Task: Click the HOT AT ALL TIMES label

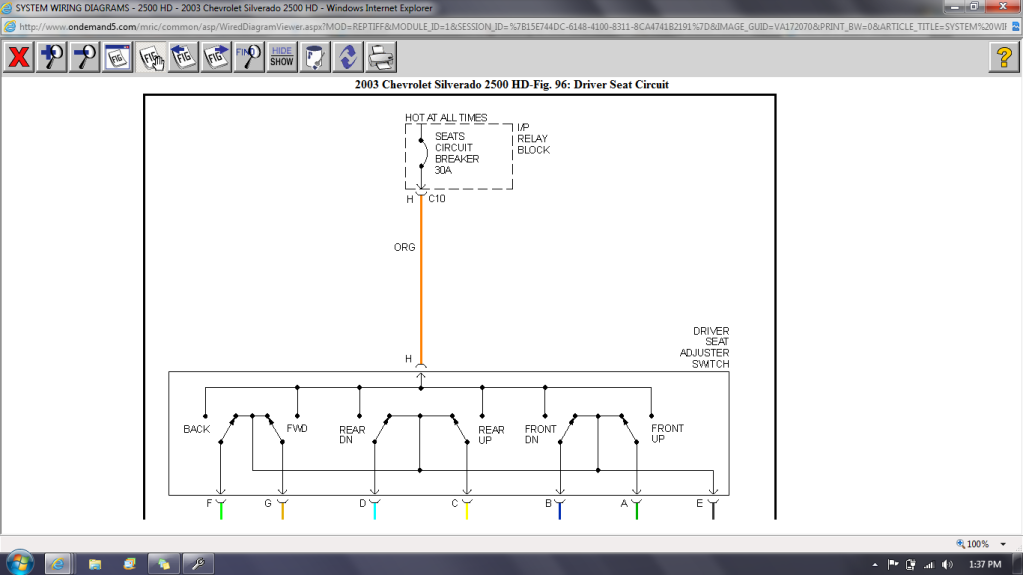Action: 446,117
